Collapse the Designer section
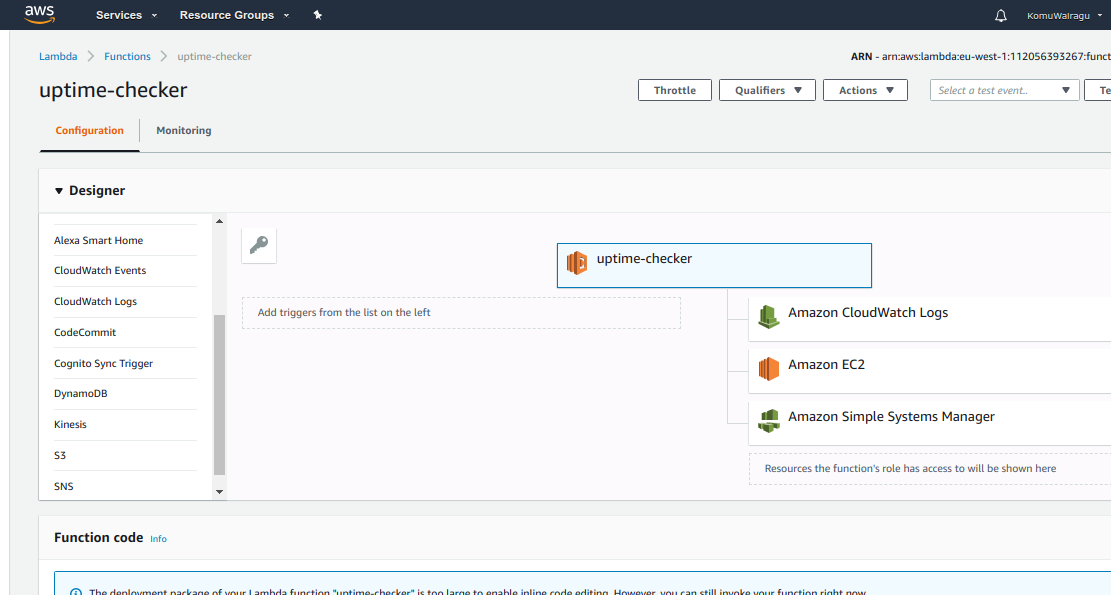Screen dimensions: 1111x595 click(x=59, y=191)
